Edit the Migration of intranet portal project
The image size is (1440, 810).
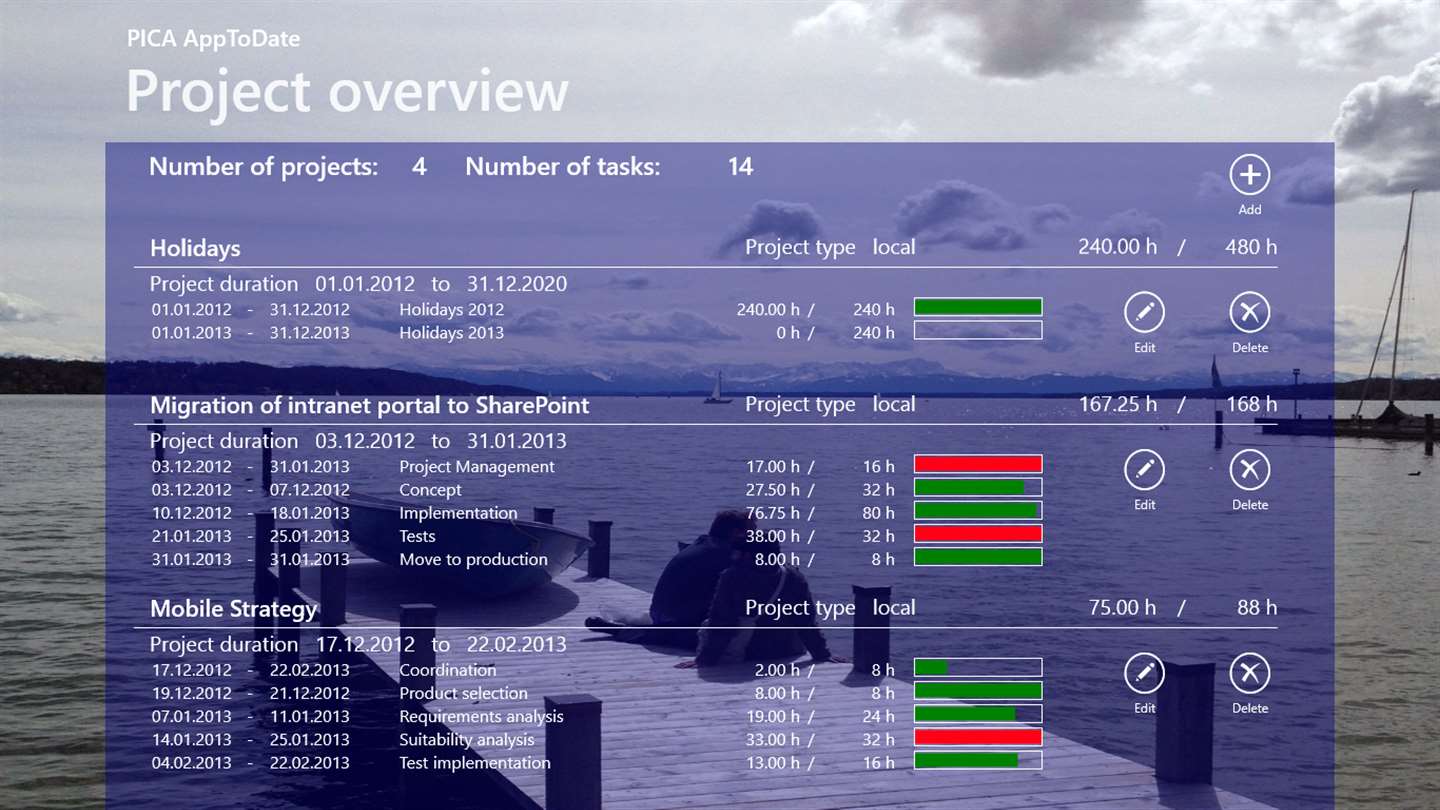click(1145, 470)
